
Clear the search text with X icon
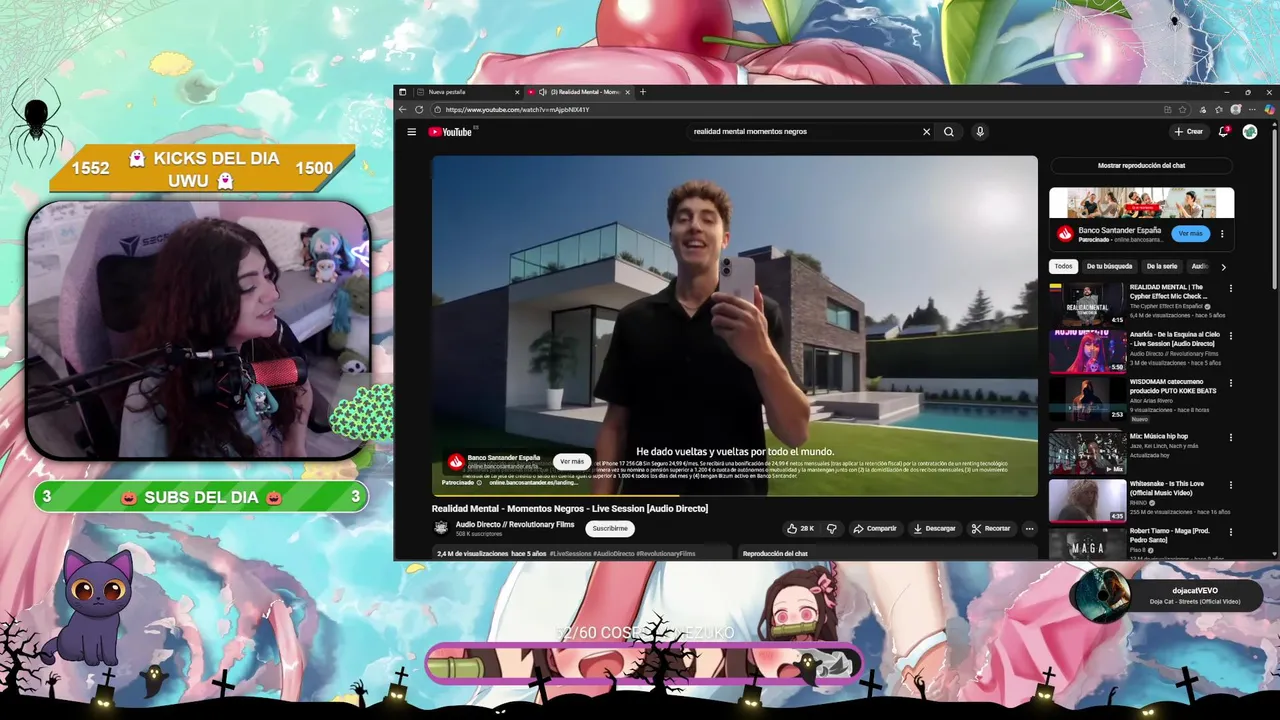click(x=926, y=132)
